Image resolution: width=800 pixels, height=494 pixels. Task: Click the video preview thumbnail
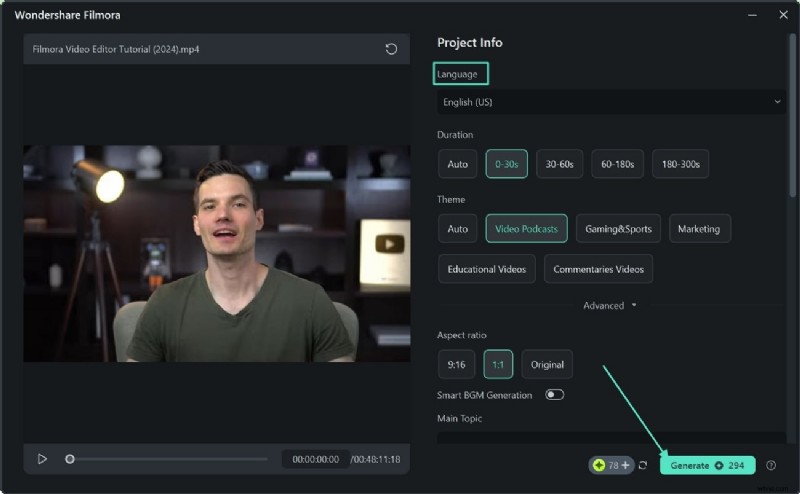(217, 254)
